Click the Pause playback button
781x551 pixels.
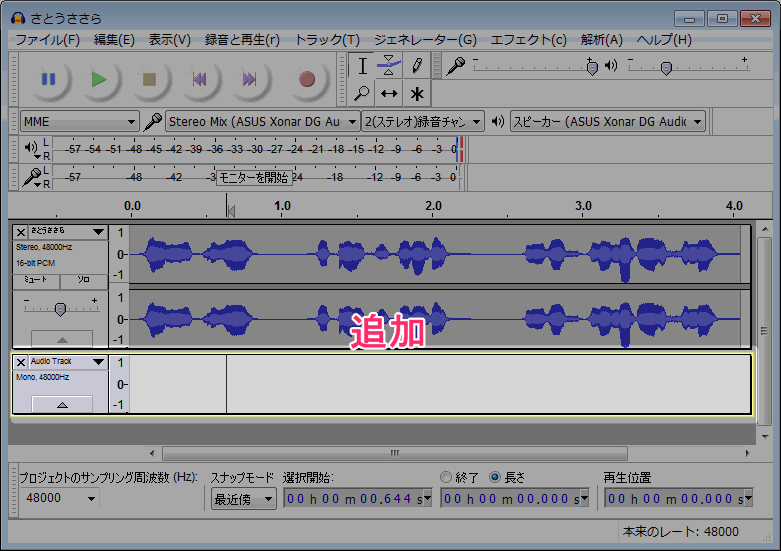(x=48, y=79)
